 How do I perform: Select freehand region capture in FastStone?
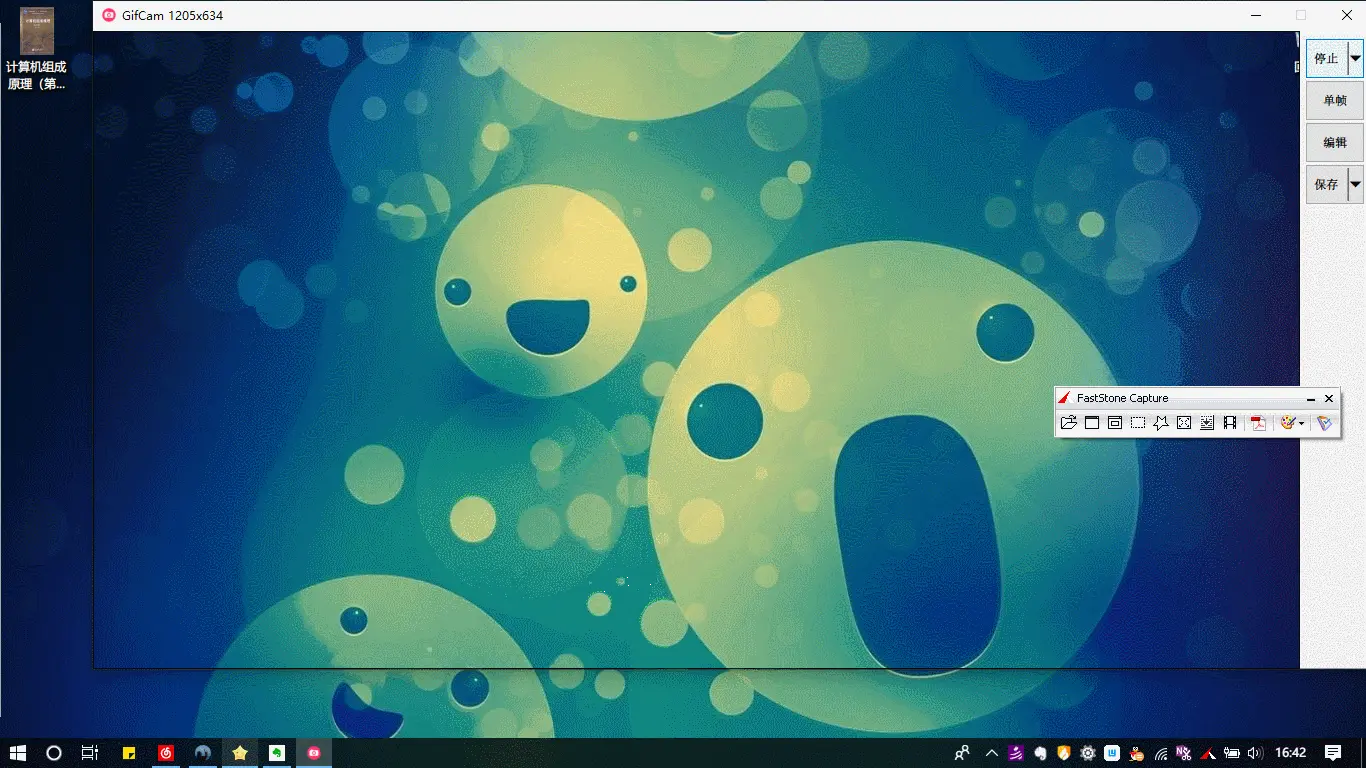pos(1161,423)
